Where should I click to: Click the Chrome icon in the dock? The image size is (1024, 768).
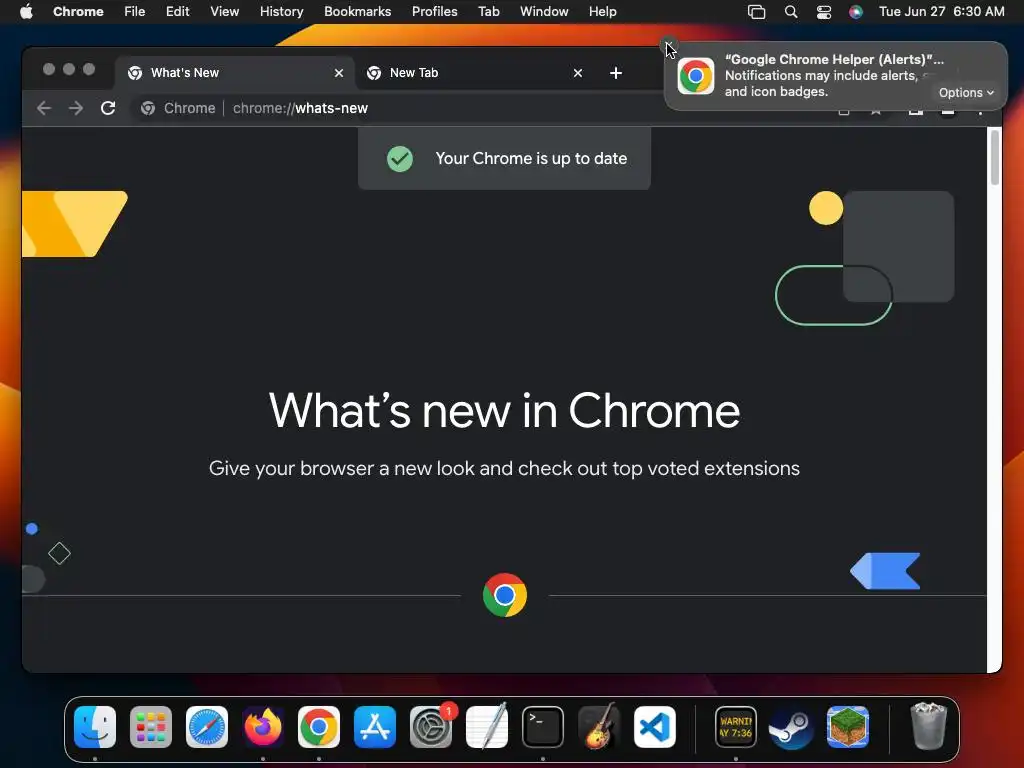[x=319, y=727]
